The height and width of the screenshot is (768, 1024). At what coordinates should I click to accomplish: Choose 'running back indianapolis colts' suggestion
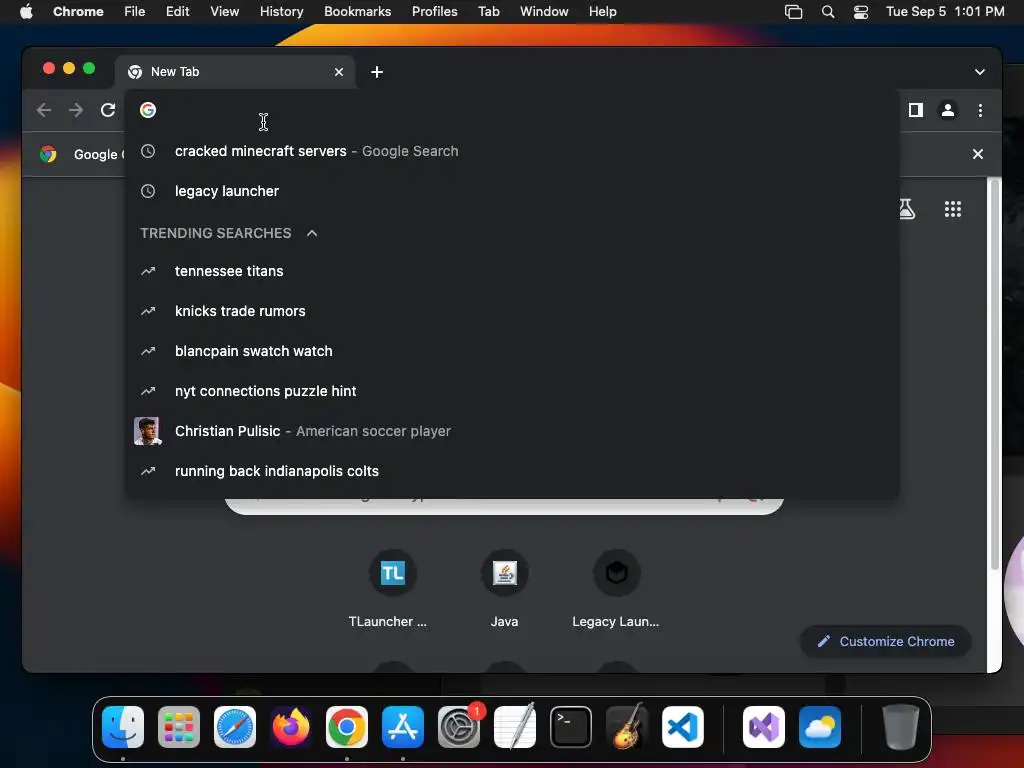512,471
